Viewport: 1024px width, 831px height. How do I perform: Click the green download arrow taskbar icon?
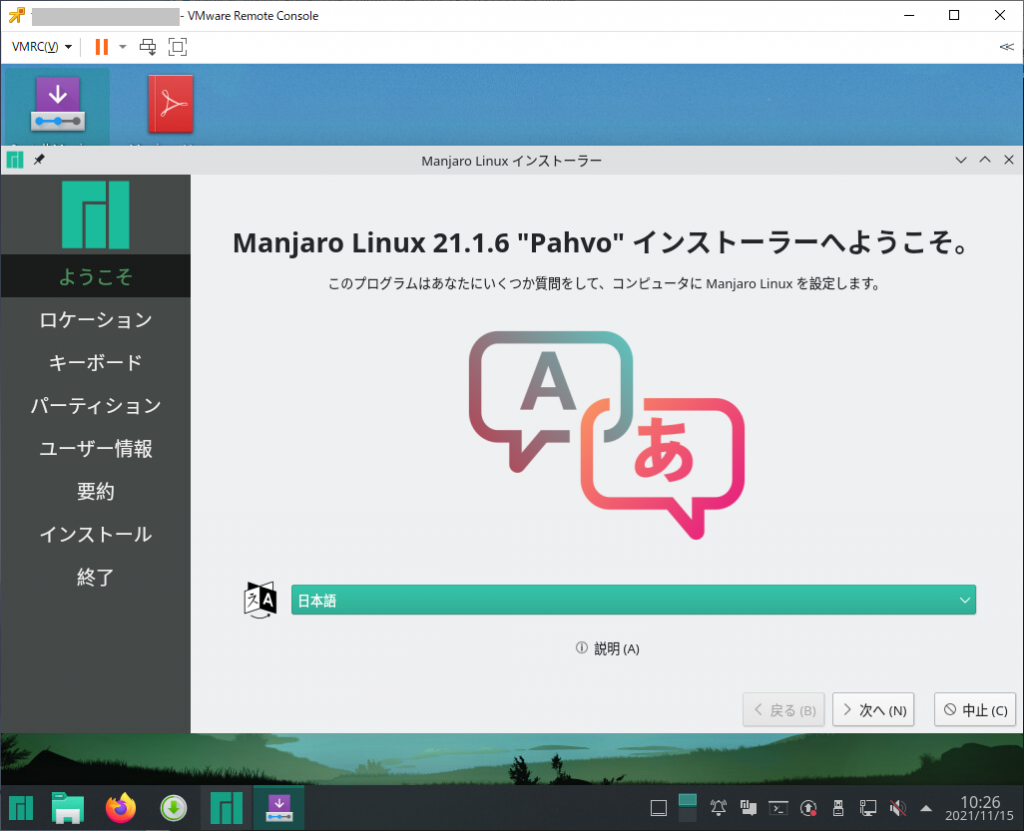pos(174,809)
